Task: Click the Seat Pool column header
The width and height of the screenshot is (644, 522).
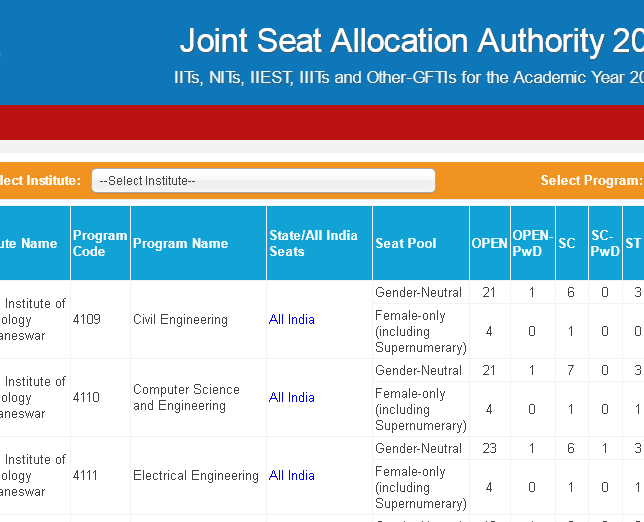Action: point(406,243)
